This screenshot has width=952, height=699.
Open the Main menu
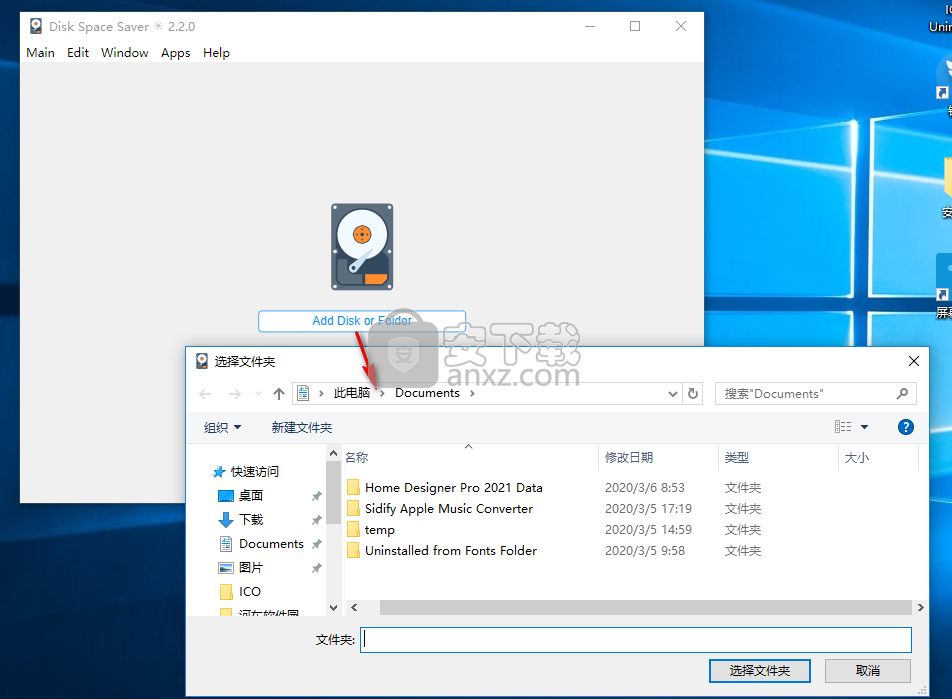click(40, 53)
